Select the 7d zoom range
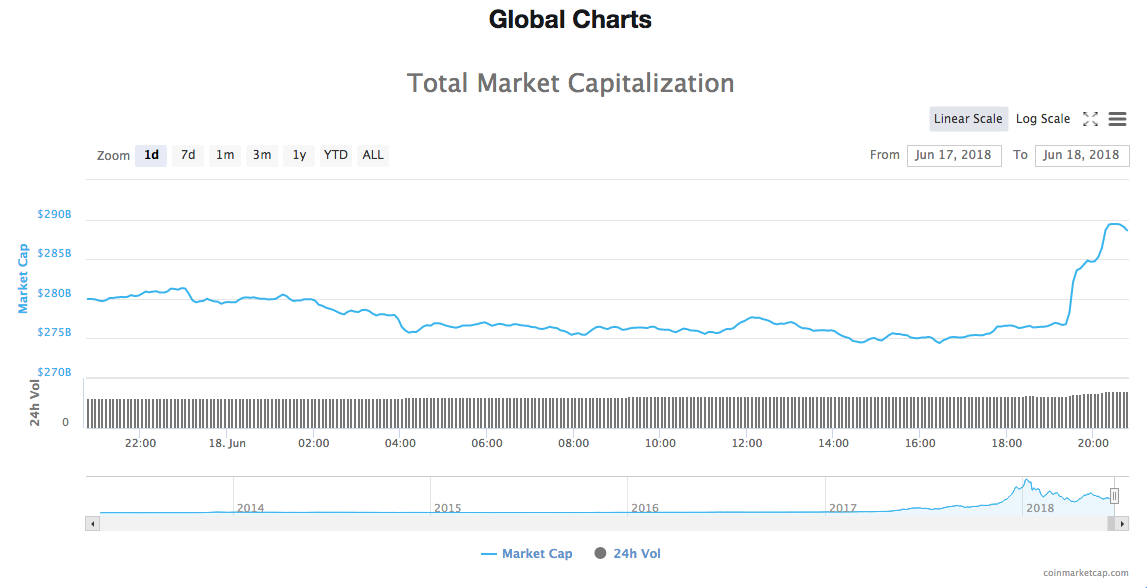This screenshot has height=588, width=1147. click(x=187, y=155)
